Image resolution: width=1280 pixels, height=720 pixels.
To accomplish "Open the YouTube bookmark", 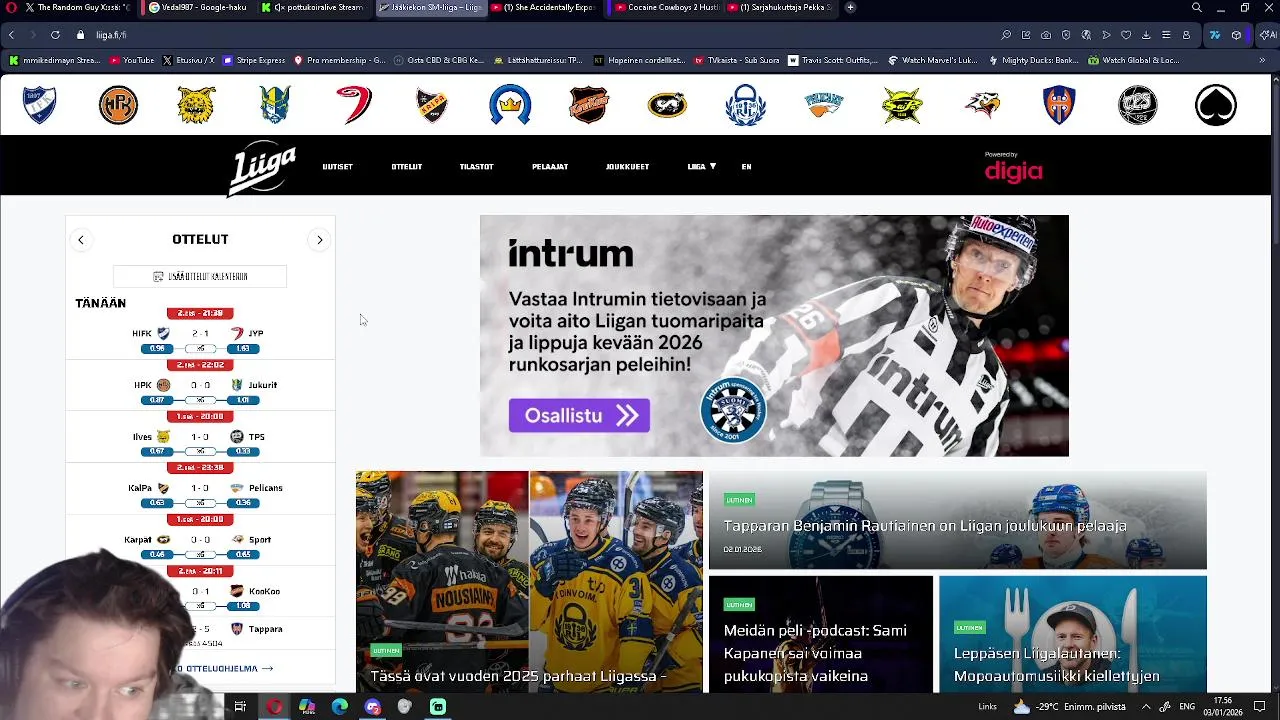I will tap(132, 60).
